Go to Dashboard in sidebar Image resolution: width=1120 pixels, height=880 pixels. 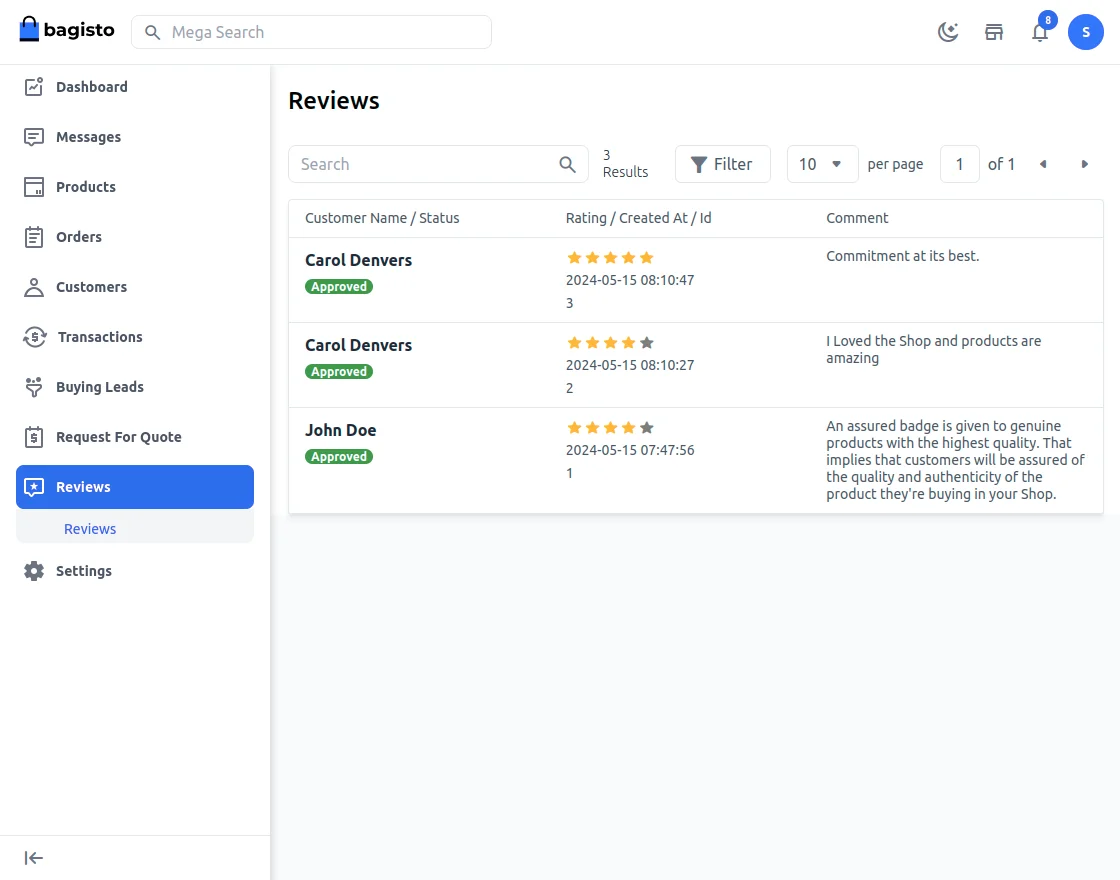[x=91, y=87]
